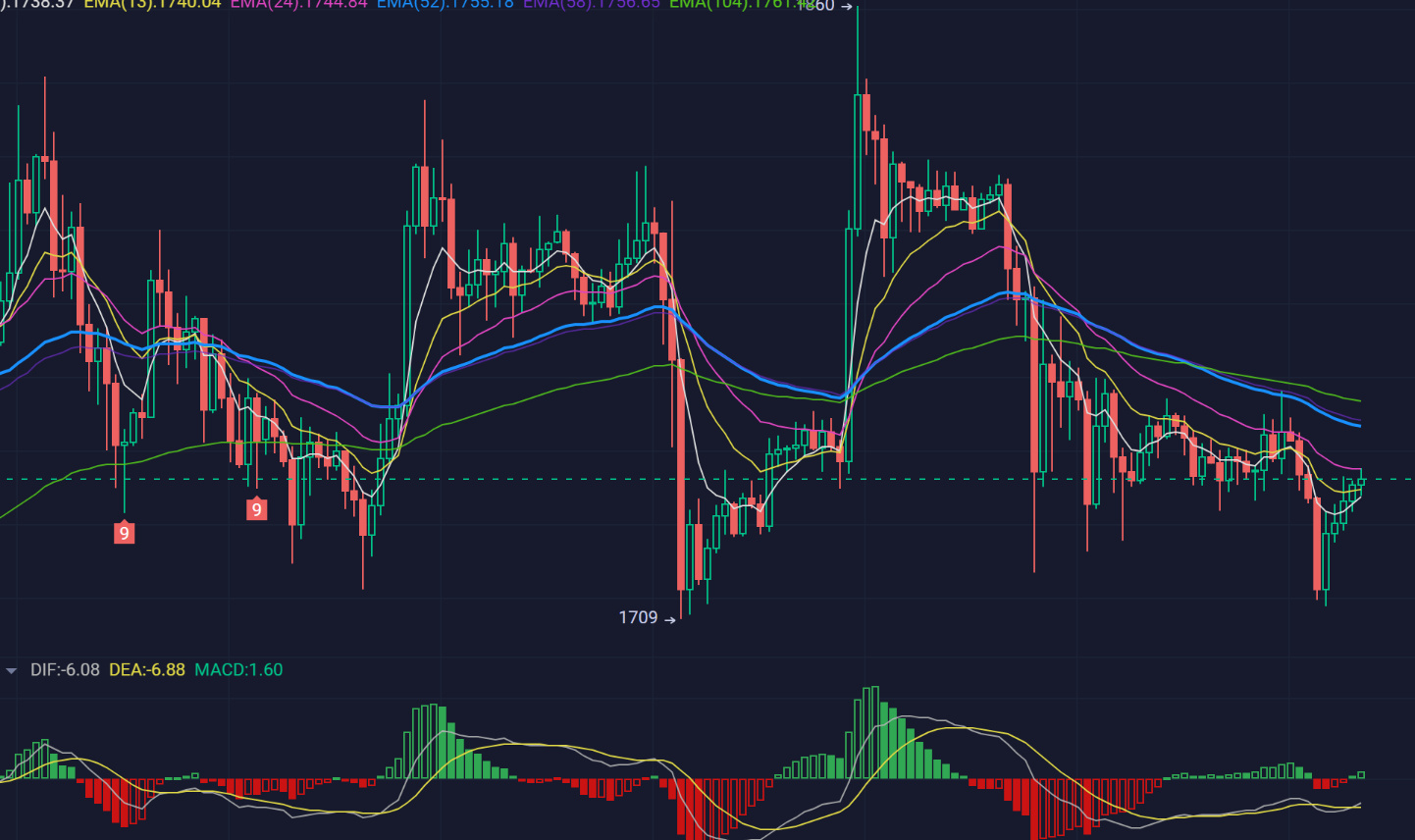The width and height of the screenshot is (1415, 840).
Task: Select the green EMA(104) legend label
Action: [742, 4]
